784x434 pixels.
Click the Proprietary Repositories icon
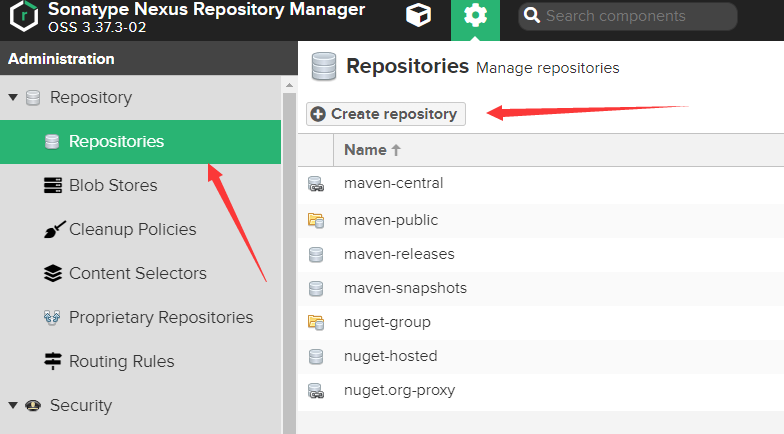tap(52, 318)
